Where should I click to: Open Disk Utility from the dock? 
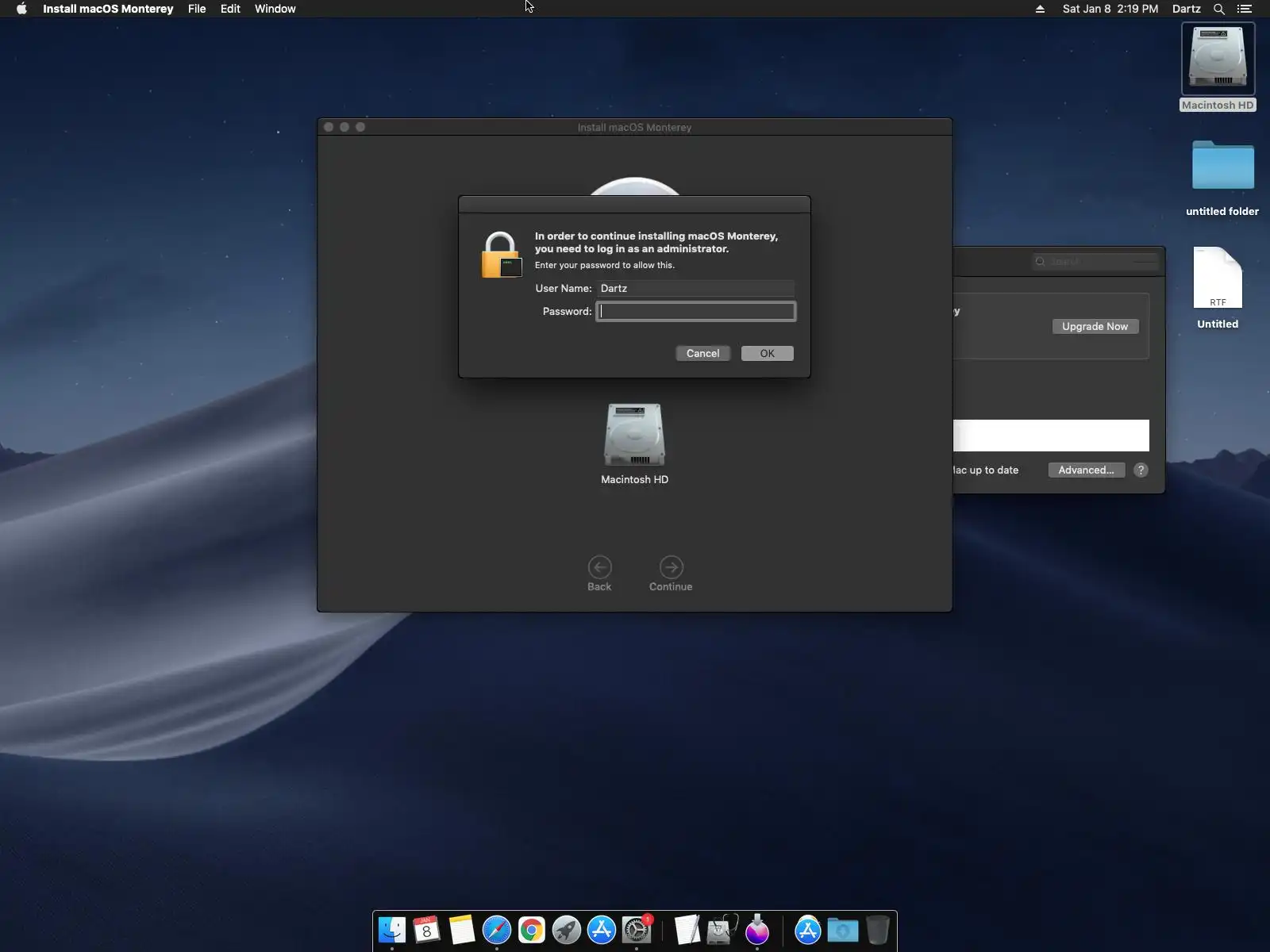(722, 930)
